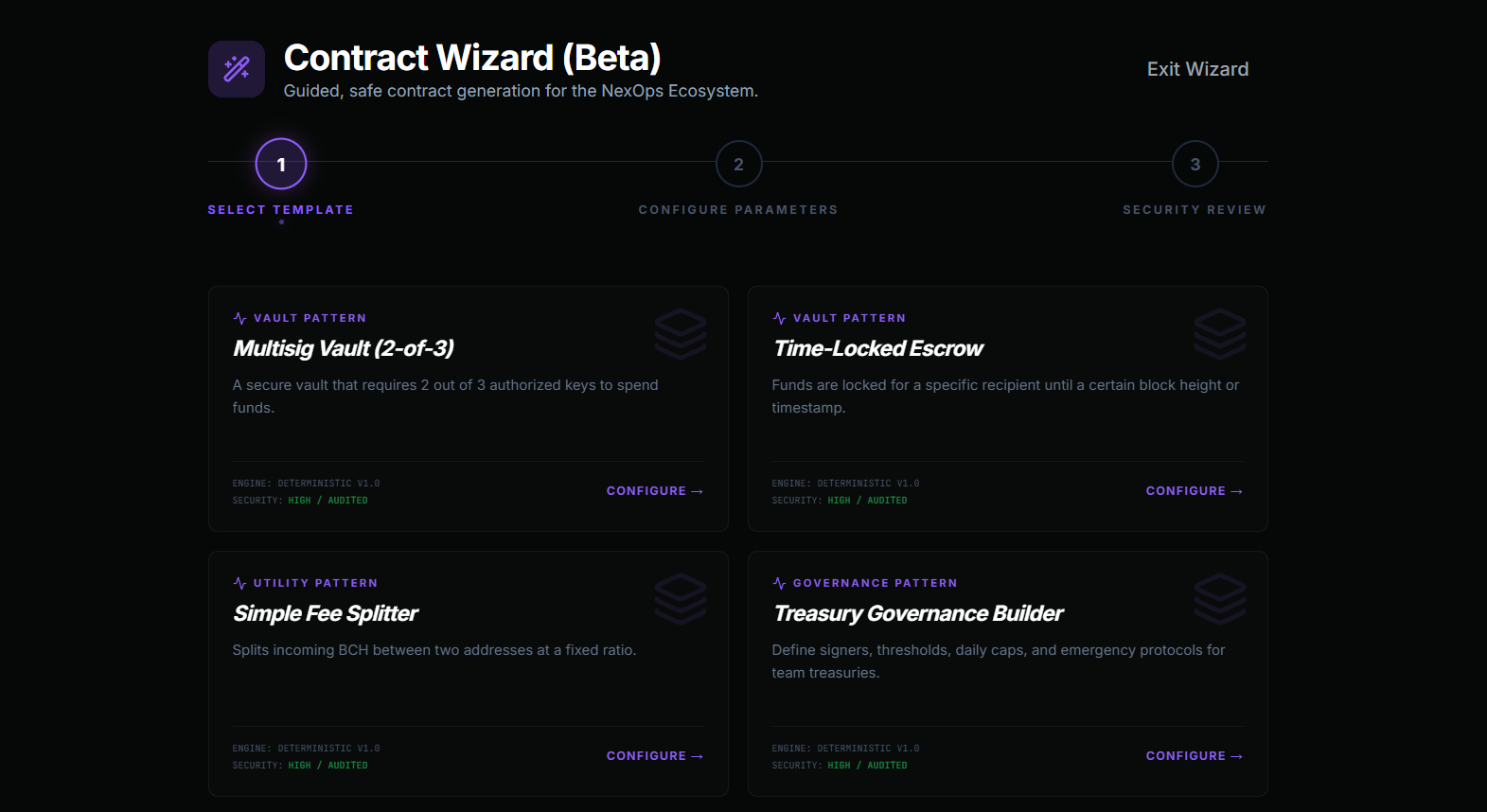The height and width of the screenshot is (812, 1487).
Task: Select the pulse icon on Multisig Vault card
Action: click(239, 317)
